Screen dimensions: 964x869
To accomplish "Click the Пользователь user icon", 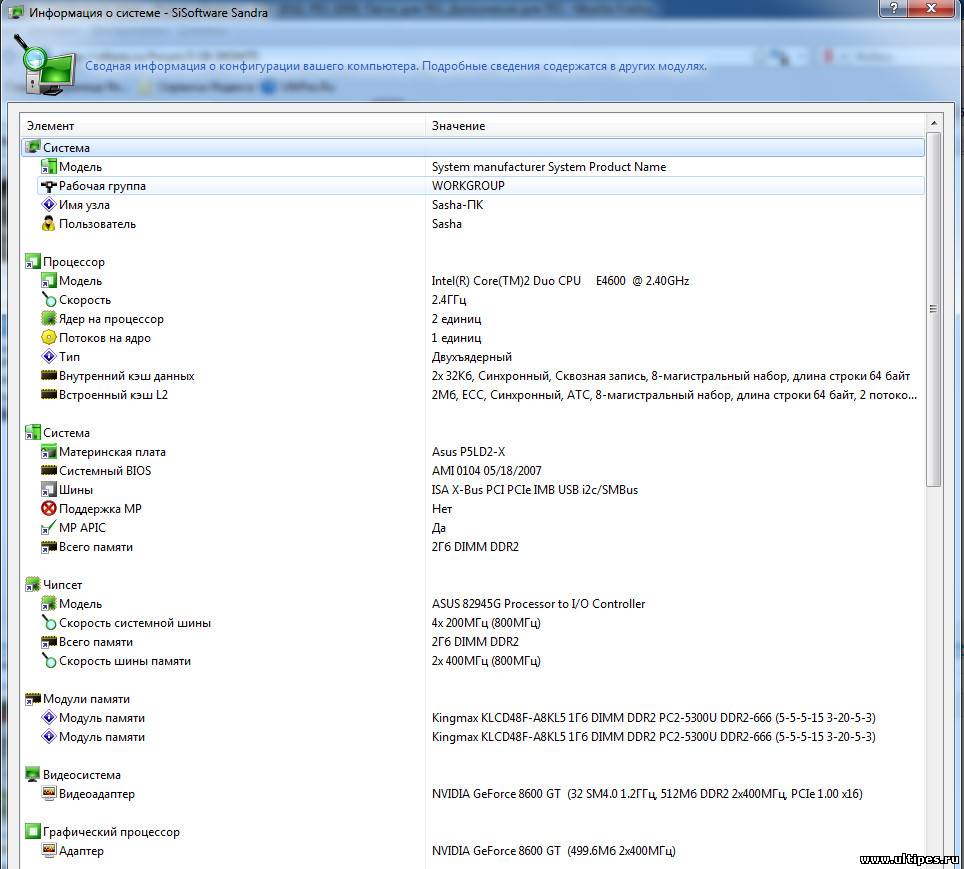I will tap(48, 224).
